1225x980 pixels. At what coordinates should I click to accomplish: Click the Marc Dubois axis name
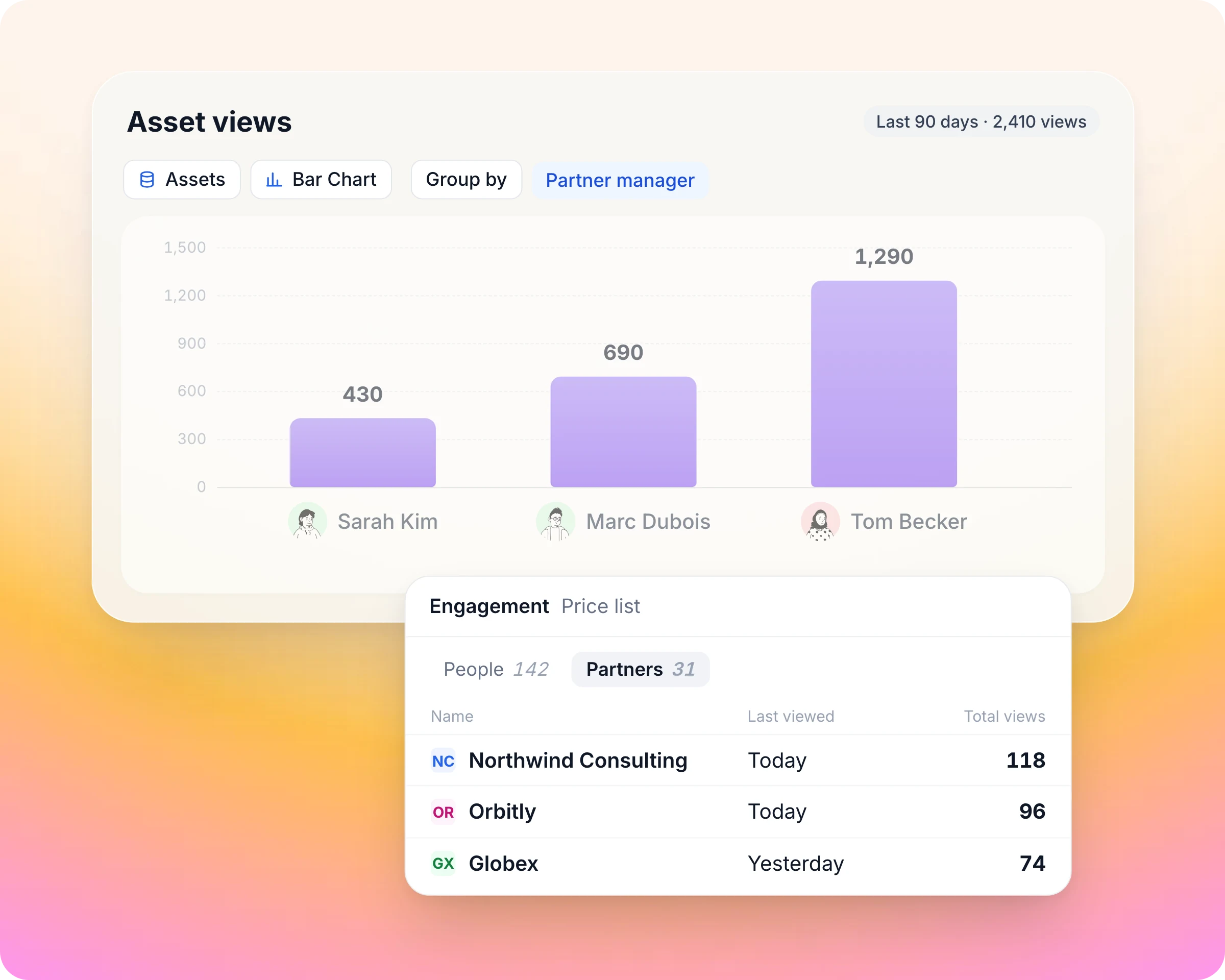point(648,522)
